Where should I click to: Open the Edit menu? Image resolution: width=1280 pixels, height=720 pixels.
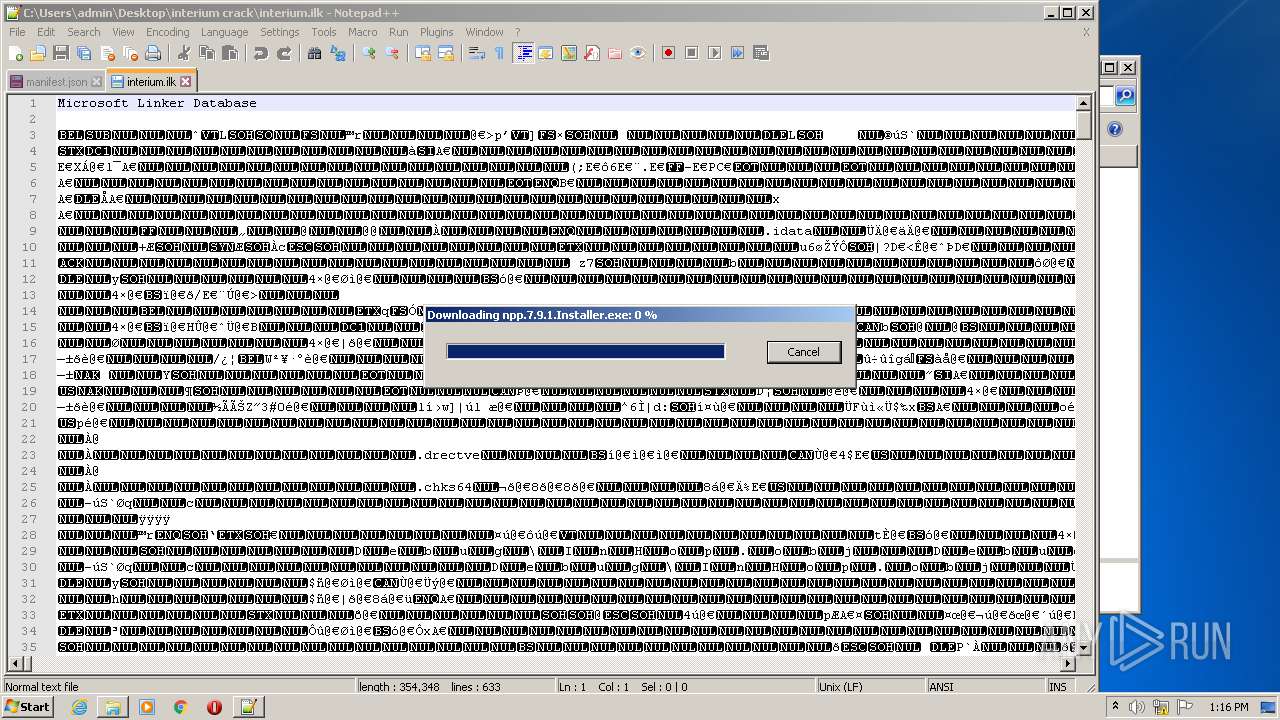46,32
